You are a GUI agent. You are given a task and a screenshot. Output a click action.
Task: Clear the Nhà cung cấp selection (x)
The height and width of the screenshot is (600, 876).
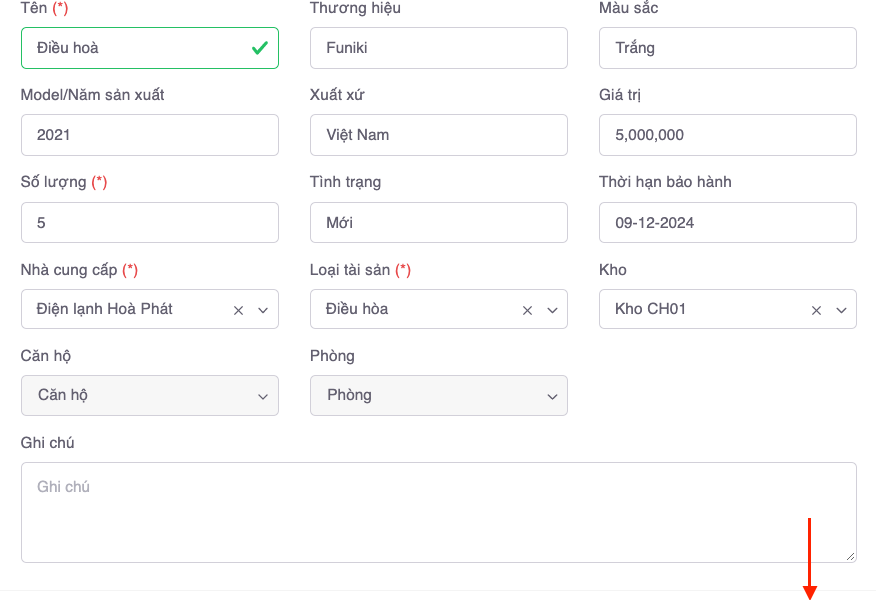coord(238,310)
